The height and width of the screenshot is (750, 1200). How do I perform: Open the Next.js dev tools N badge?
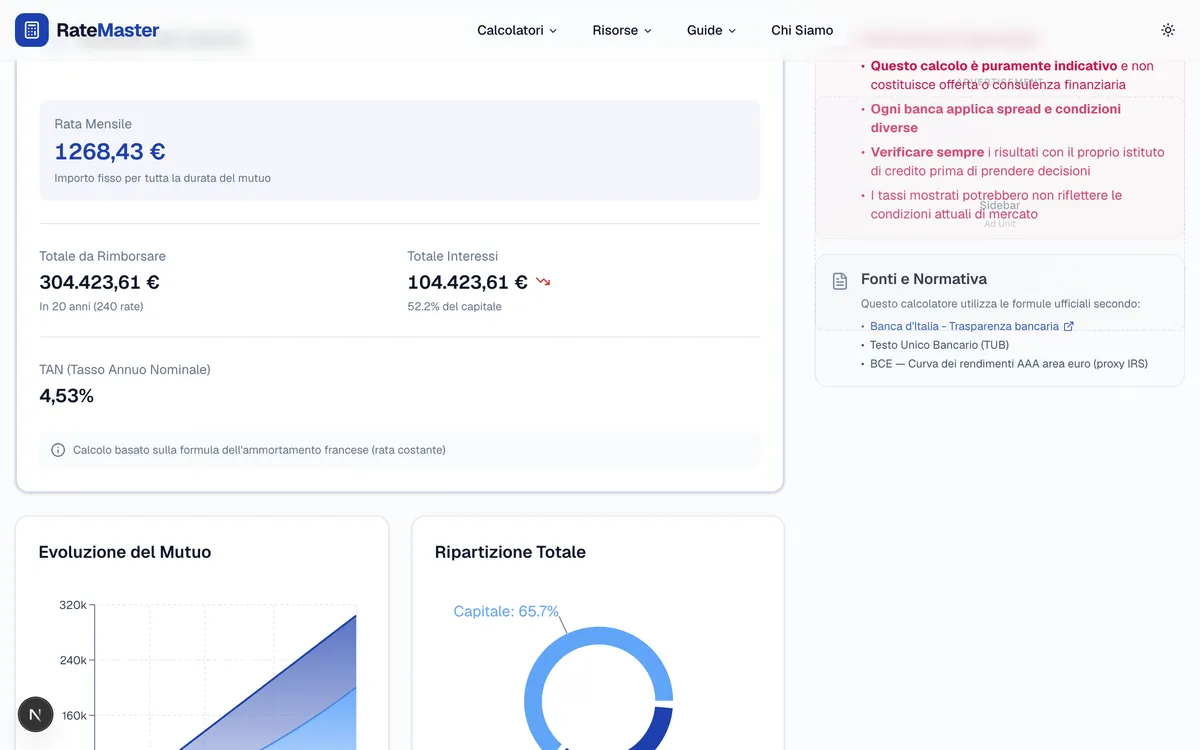click(36, 714)
